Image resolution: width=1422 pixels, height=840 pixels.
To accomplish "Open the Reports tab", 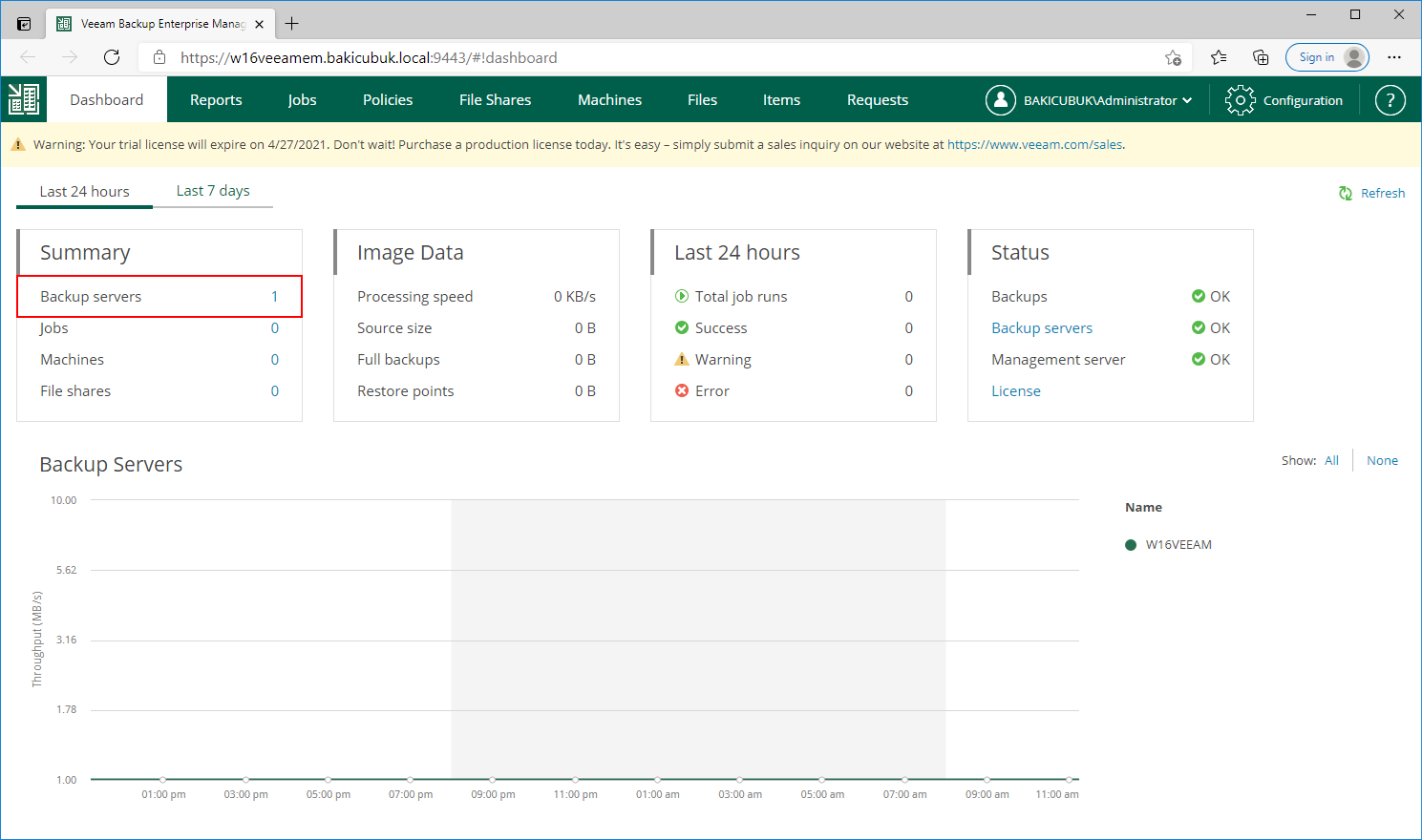I will pos(216,99).
